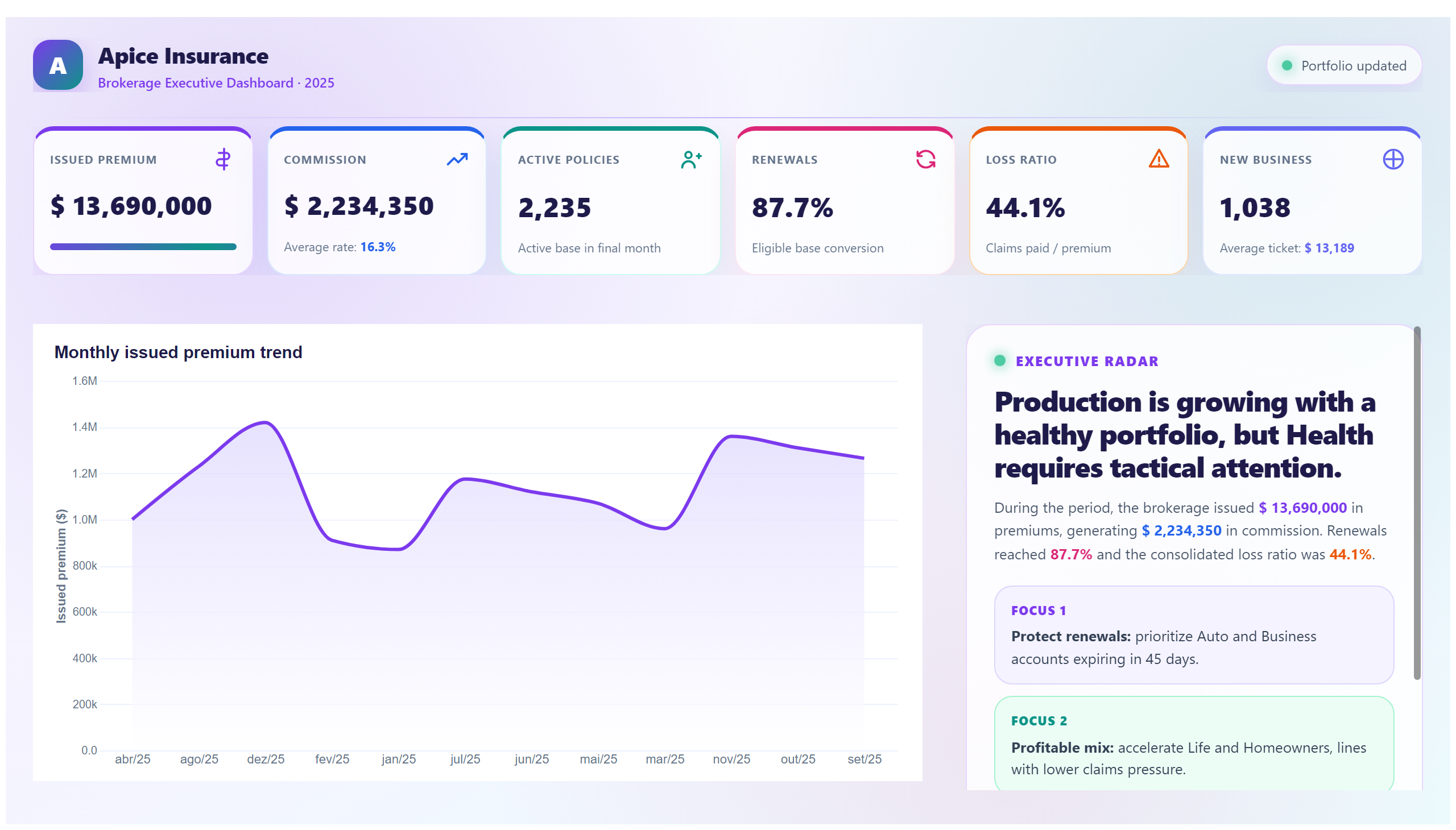Image resolution: width=1456 pixels, height=830 pixels.
Task: Click the FOCUS 1 Protect renewals card
Action: [x=1193, y=634]
